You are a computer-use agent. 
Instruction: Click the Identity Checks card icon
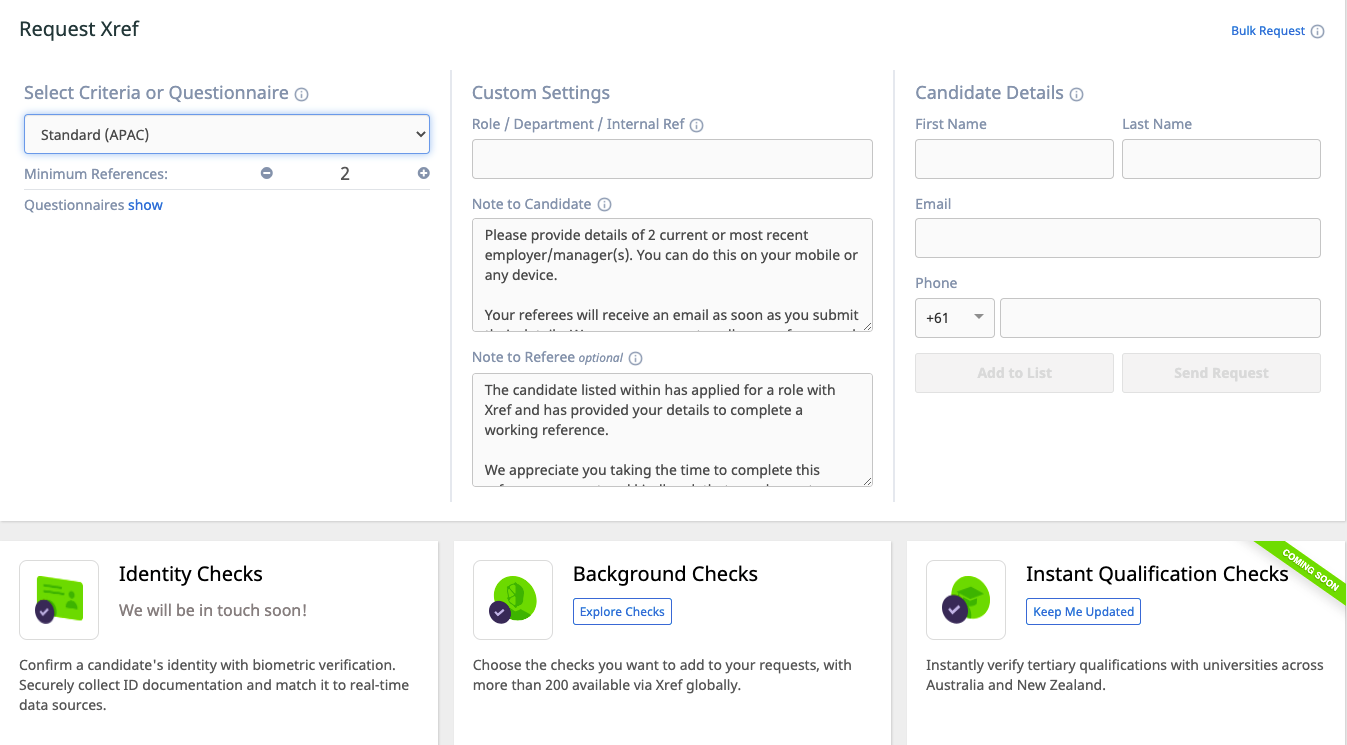click(59, 600)
